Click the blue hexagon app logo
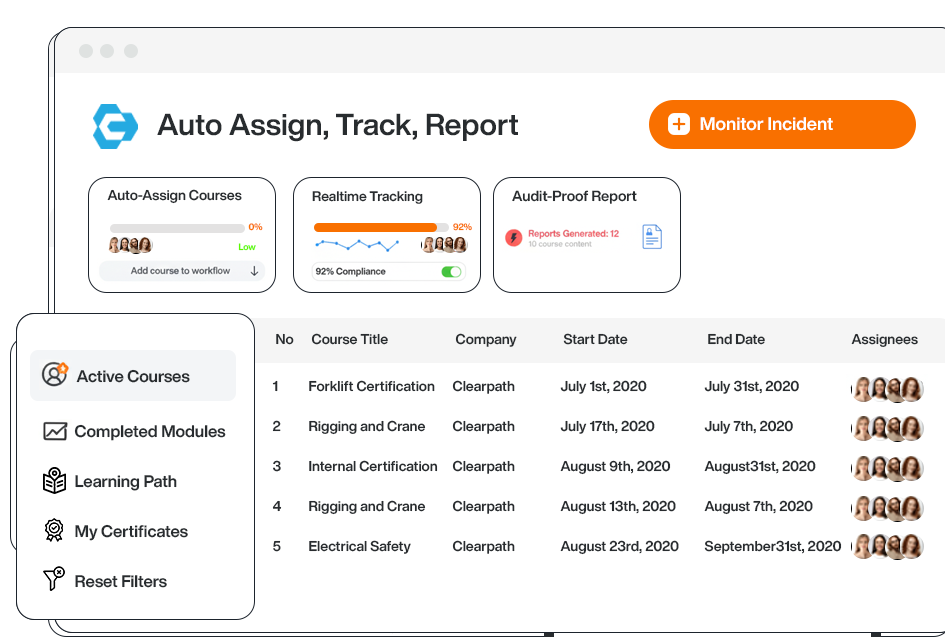The width and height of the screenshot is (945, 637). 115,126
